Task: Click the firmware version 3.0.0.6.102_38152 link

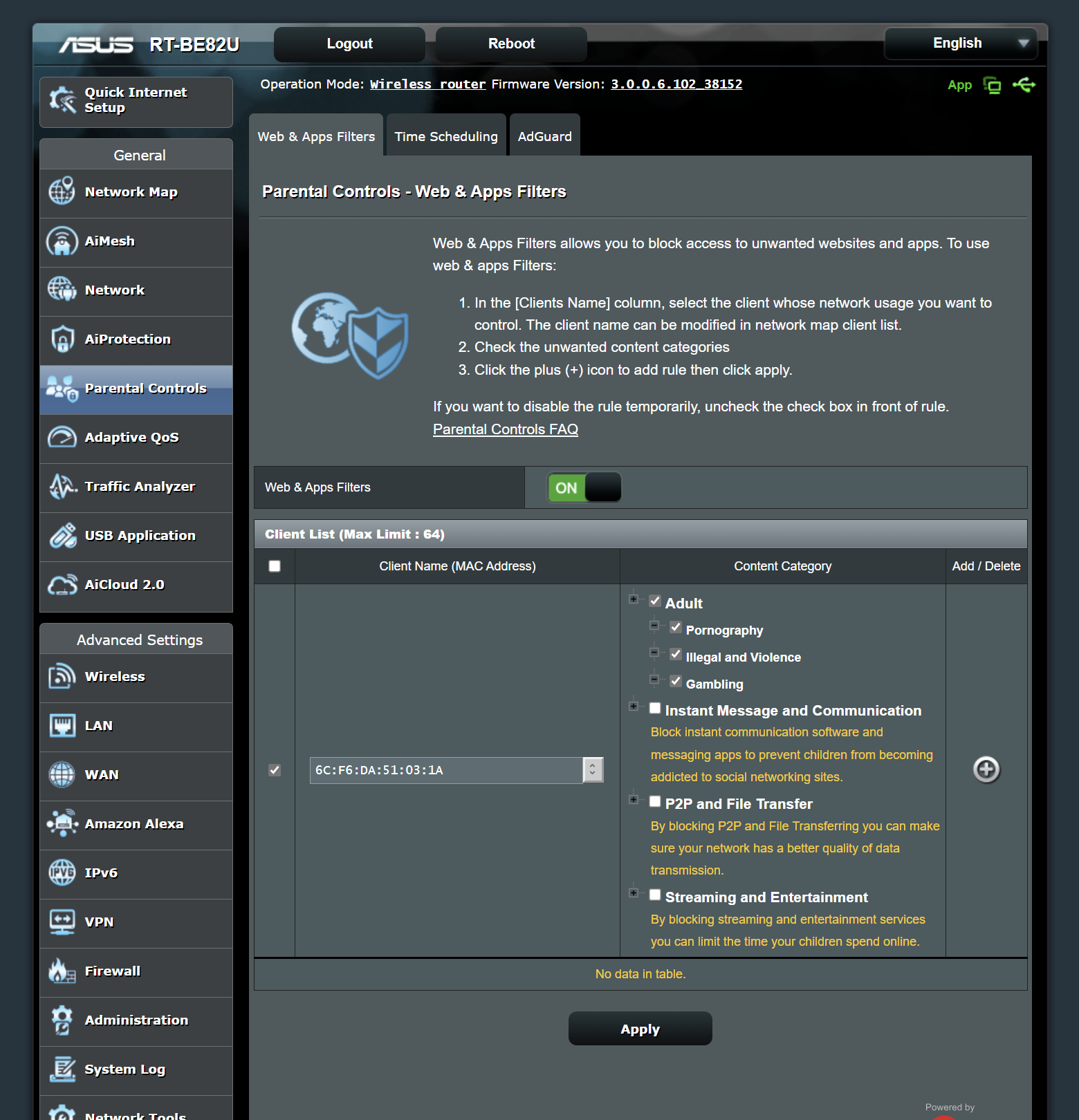Action: (x=676, y=84)
